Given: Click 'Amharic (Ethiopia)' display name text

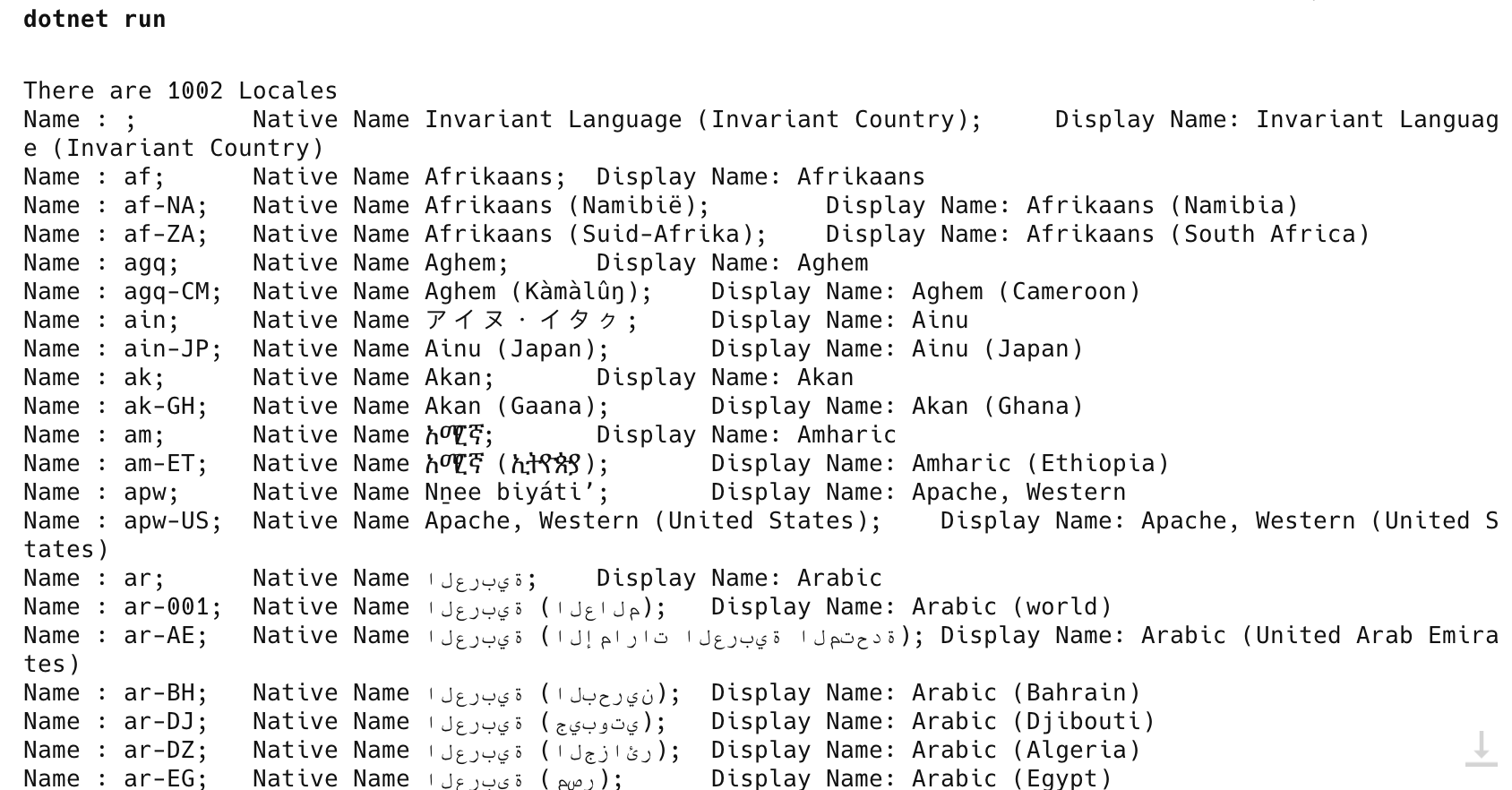Looking at the screenshot, I should click(1040, 463).
